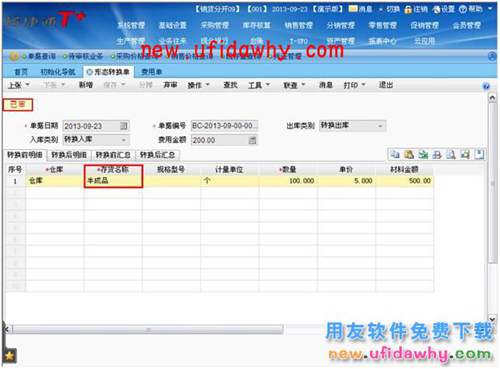Screen dimensions: 500x369
Task: Select the 形态转换单 tab
Action: [x=108, y=72]
